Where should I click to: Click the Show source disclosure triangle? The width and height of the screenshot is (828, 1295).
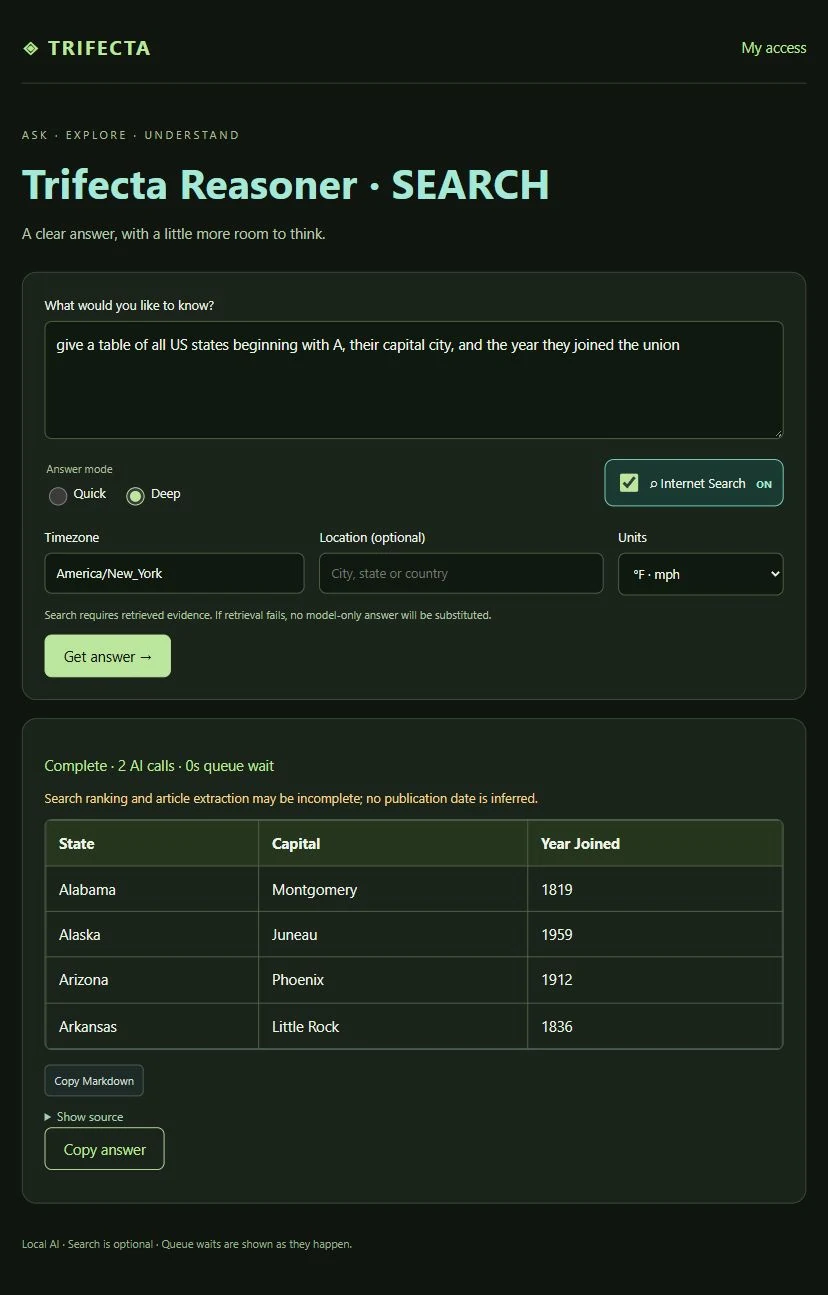(48, 1117)
